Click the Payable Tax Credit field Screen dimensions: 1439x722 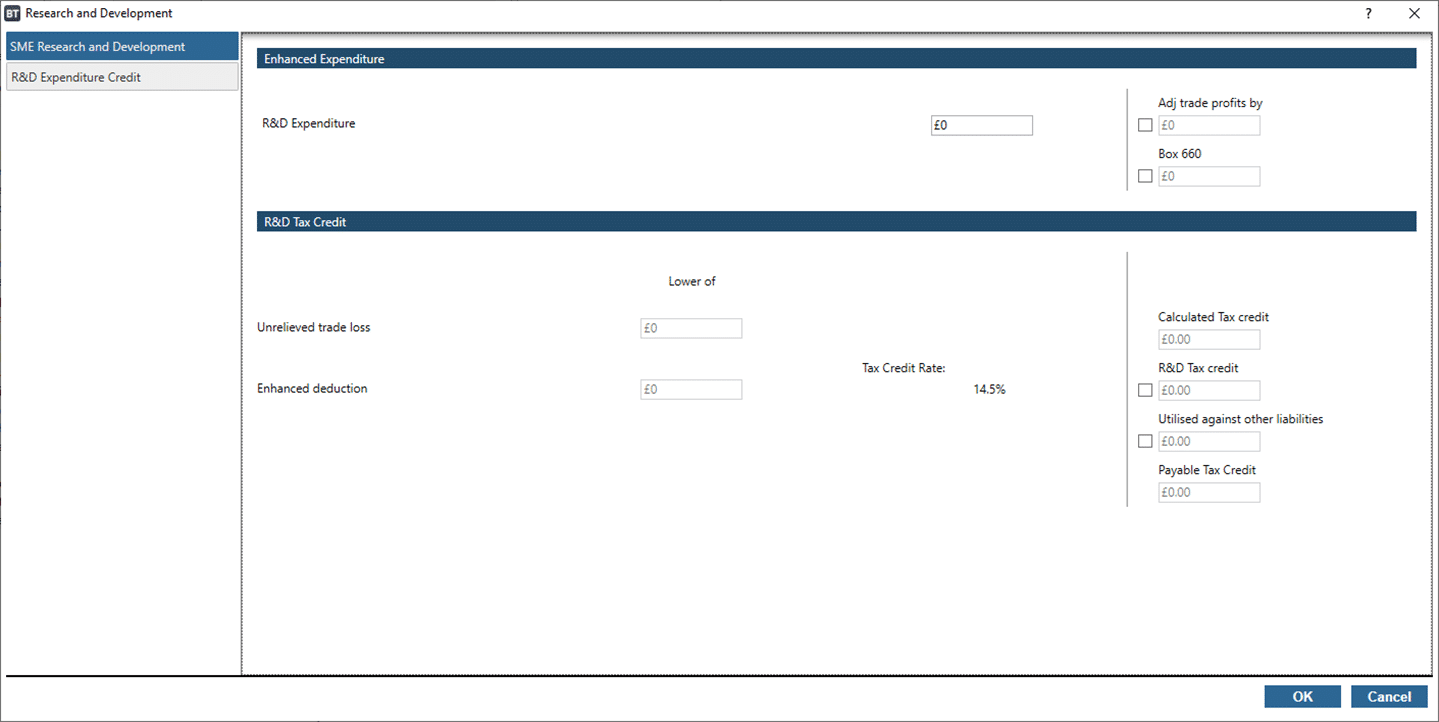point(1209,493)
